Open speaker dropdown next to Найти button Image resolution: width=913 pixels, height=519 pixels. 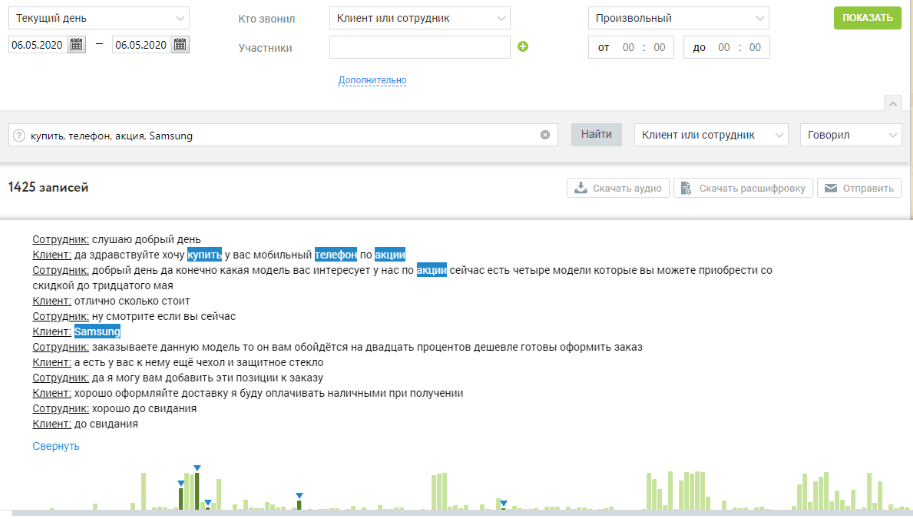[x=712, y=135]
